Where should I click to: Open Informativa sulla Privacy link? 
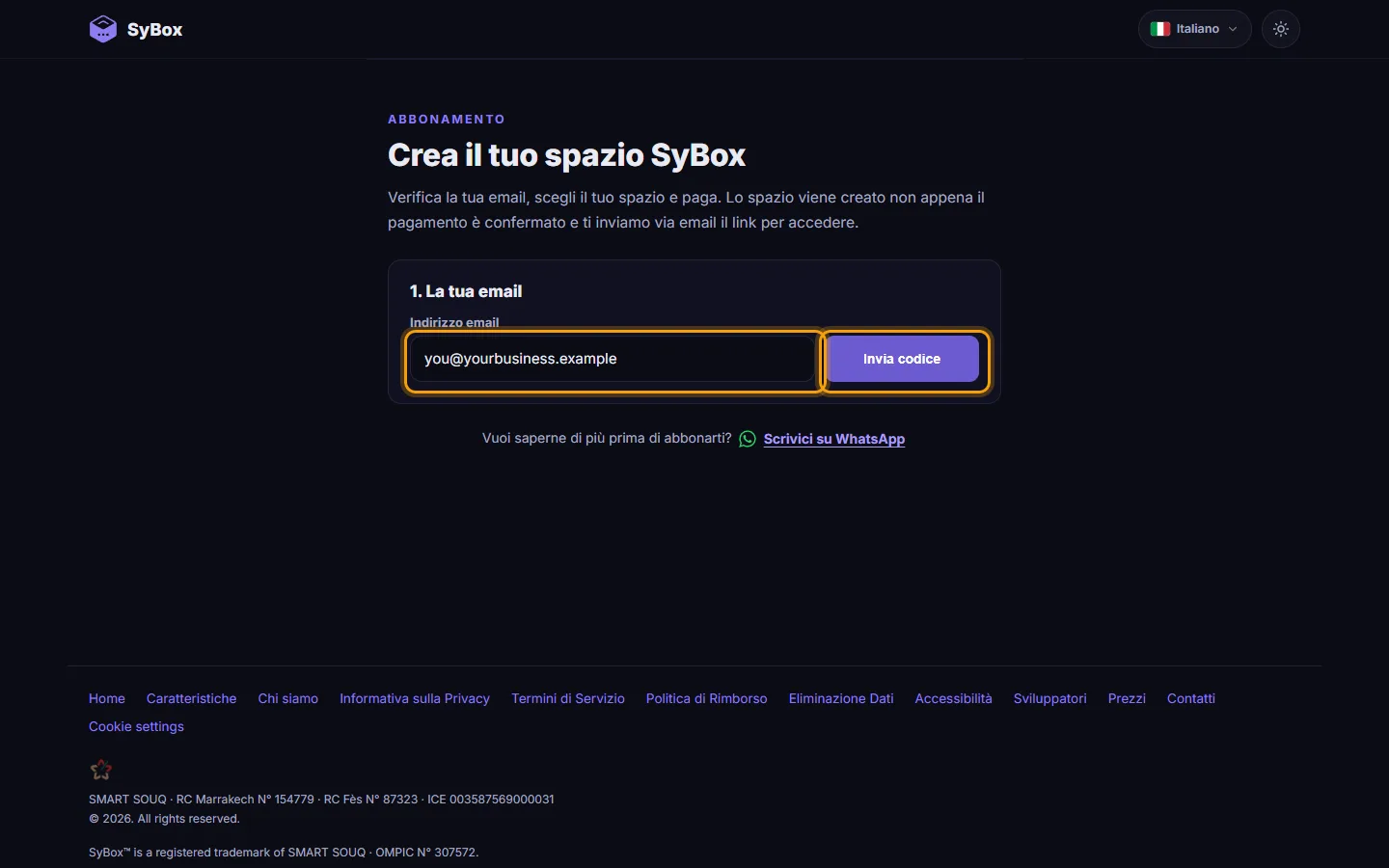[x=415, y=698]
